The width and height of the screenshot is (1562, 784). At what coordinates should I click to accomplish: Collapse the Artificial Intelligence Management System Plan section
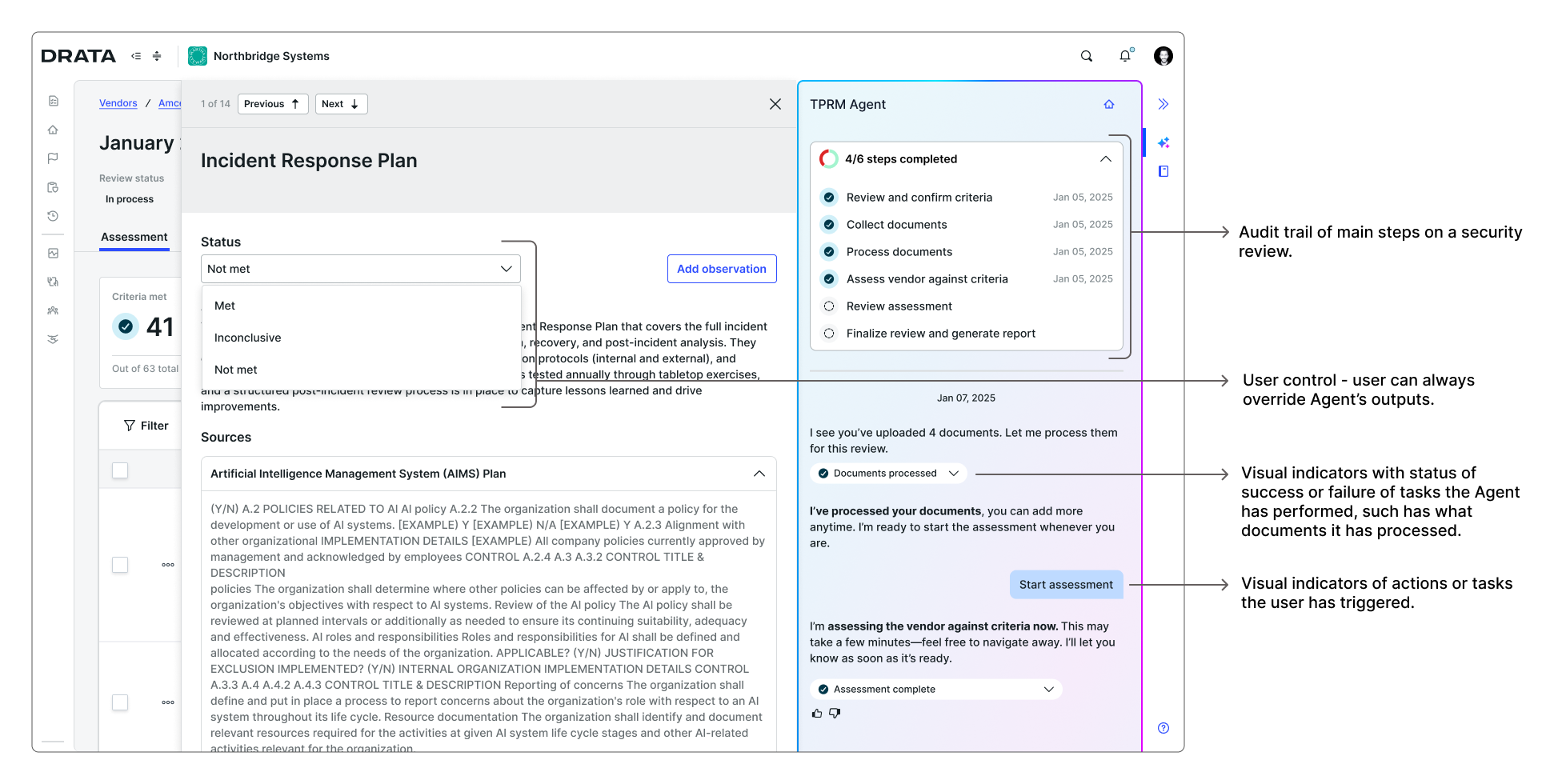(x=759, y=474)
